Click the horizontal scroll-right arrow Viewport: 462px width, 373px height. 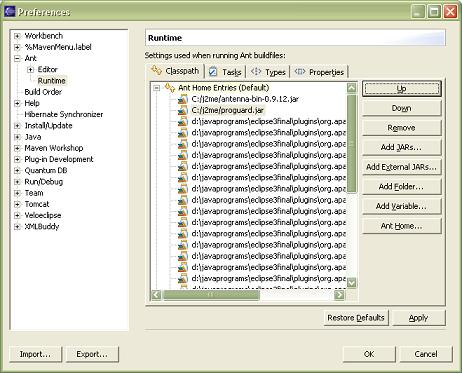pyautogui.click(x=339, y=295)
